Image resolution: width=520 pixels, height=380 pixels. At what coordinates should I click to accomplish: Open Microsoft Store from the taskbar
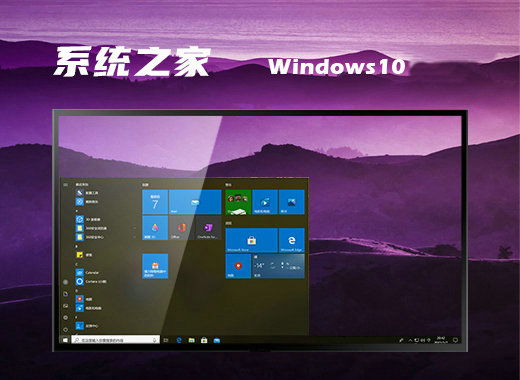(x=204, y=340)
